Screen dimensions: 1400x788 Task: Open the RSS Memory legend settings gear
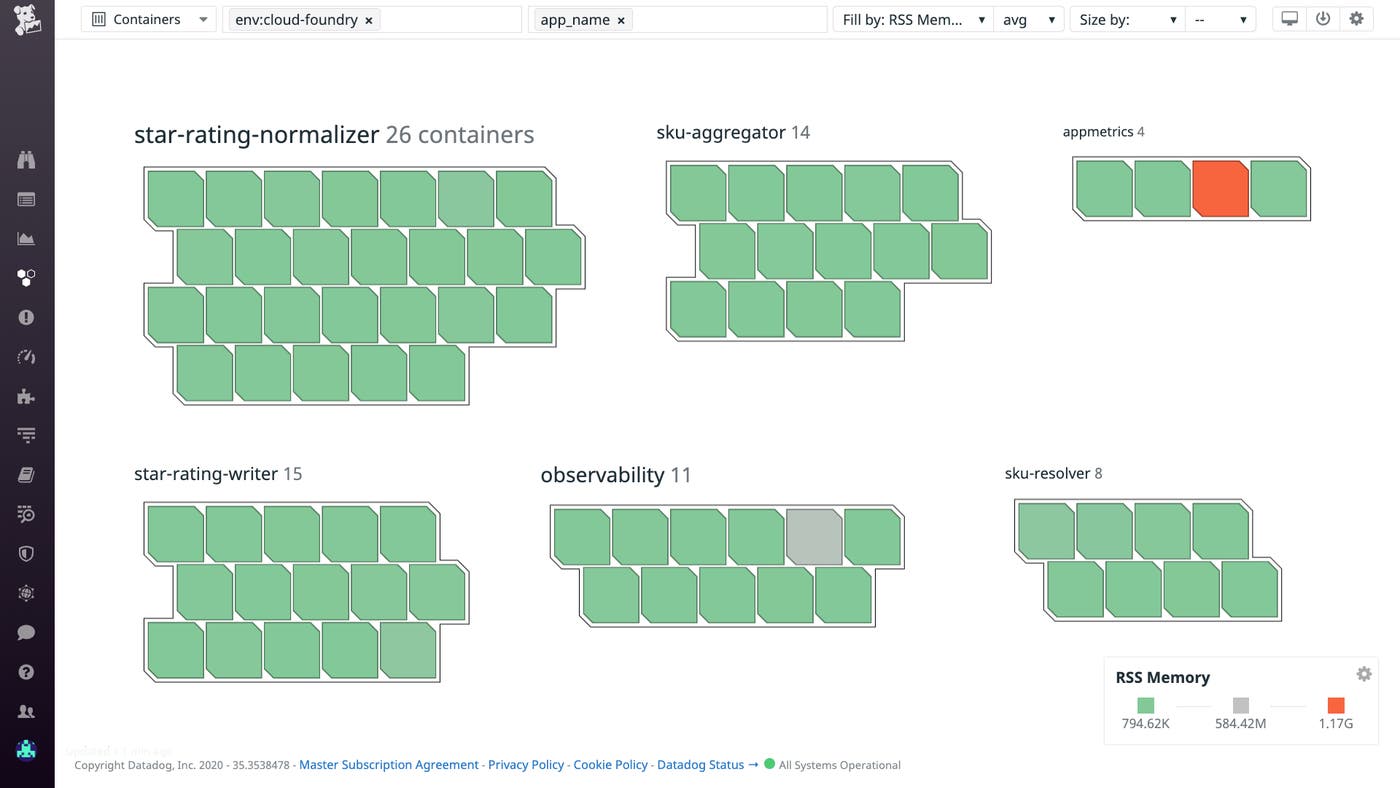[x=1364, y=674]
